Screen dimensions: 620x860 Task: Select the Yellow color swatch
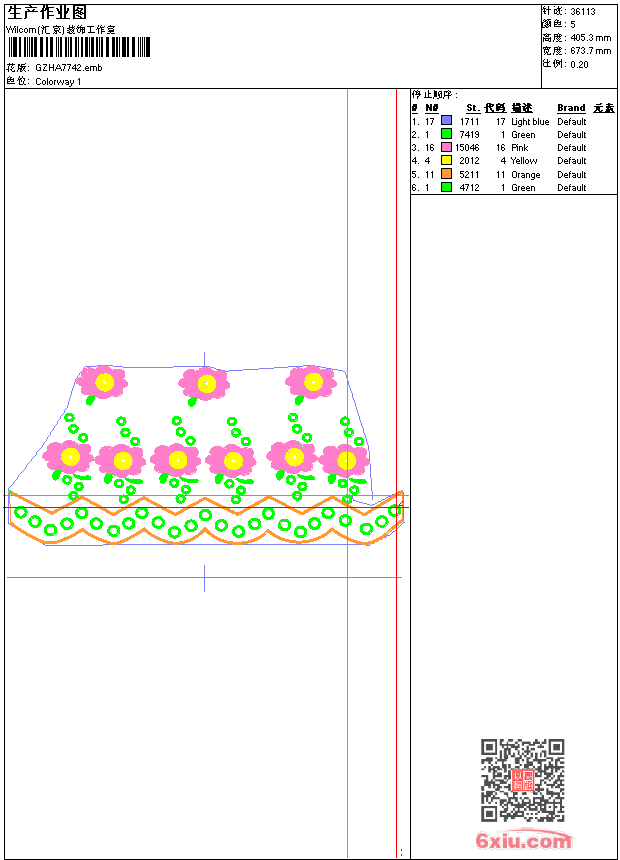tap(447, 160)
